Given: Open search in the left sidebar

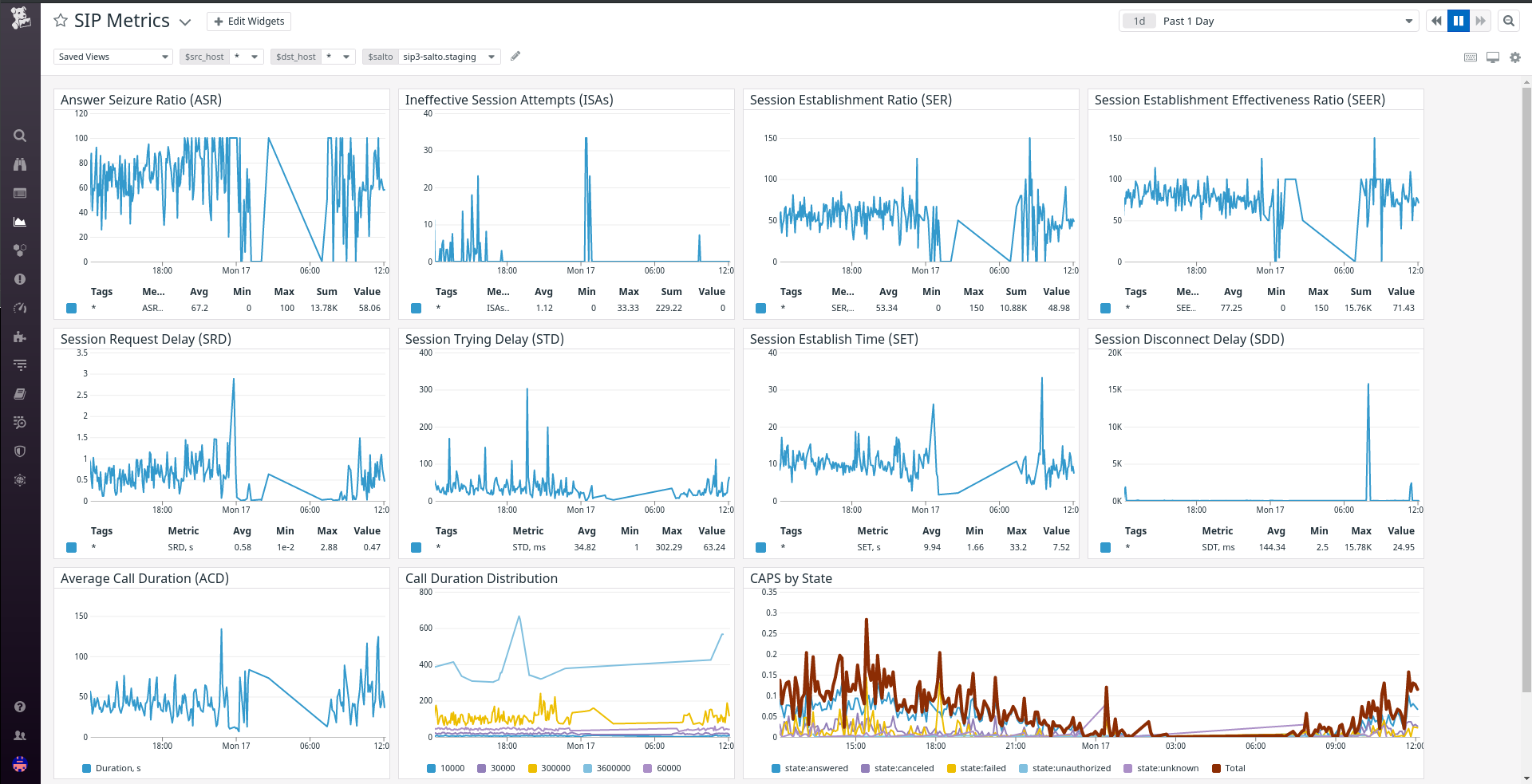Looking at the screenshot, I should point(20,136).
